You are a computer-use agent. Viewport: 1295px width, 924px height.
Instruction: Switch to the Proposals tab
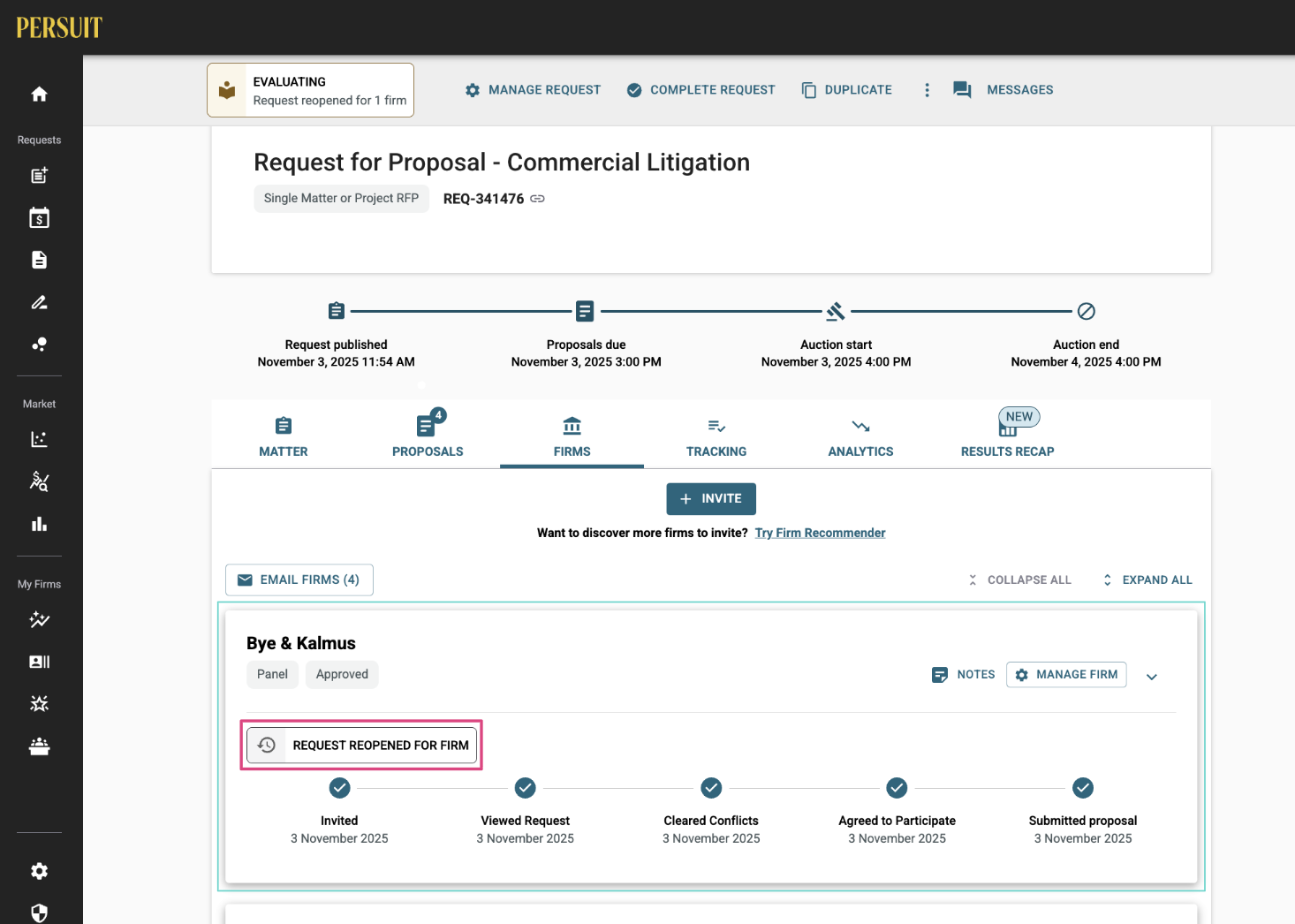(x=428, y=436)
